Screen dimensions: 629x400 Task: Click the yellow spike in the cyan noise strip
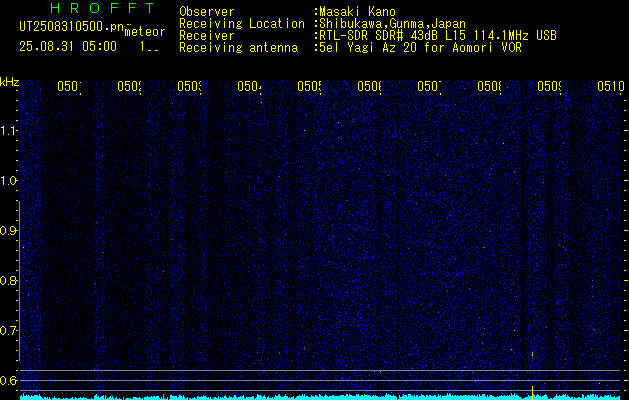[x=532, y=392]
